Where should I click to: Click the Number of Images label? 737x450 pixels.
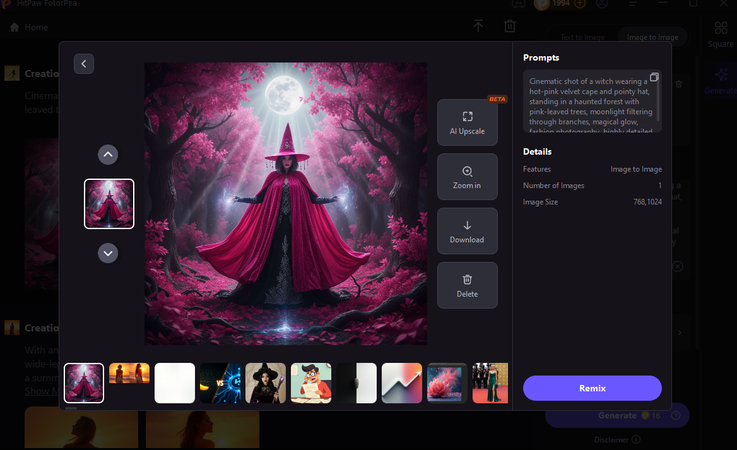point(554,185)
